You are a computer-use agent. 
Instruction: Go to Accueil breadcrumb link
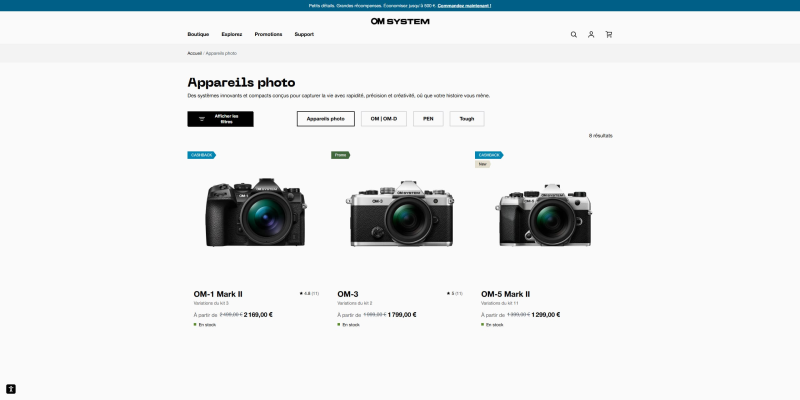click(x=194, y=53)
